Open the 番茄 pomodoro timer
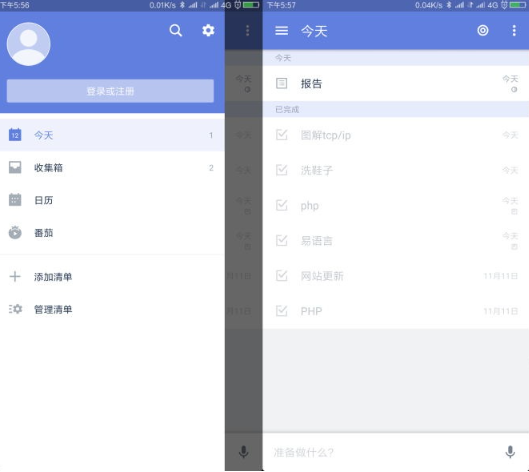The width and height of the screenshot is (529, 472). click(112, 233)
